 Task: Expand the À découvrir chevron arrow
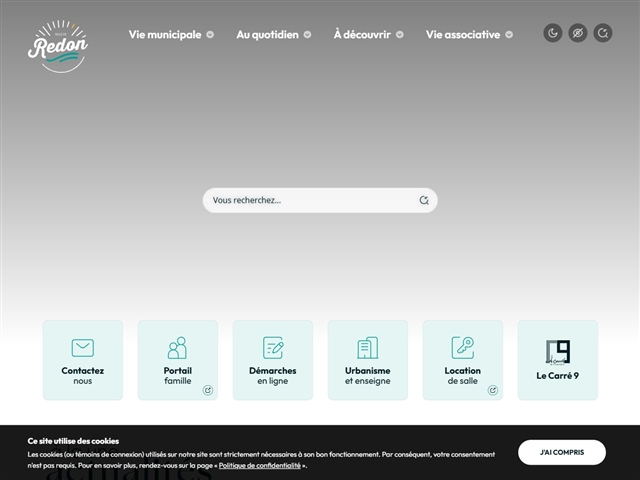point(400,35)
